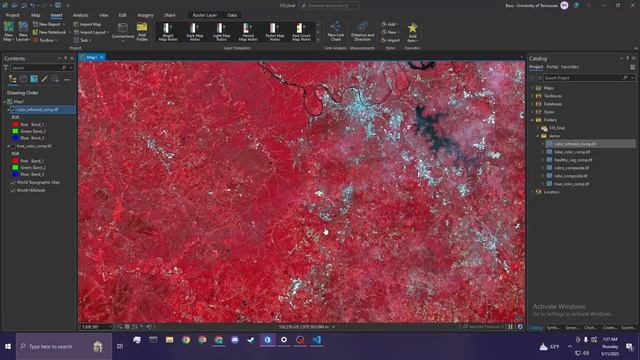
Task: Click Import Map in the ribbon
Action: (87, 24)
